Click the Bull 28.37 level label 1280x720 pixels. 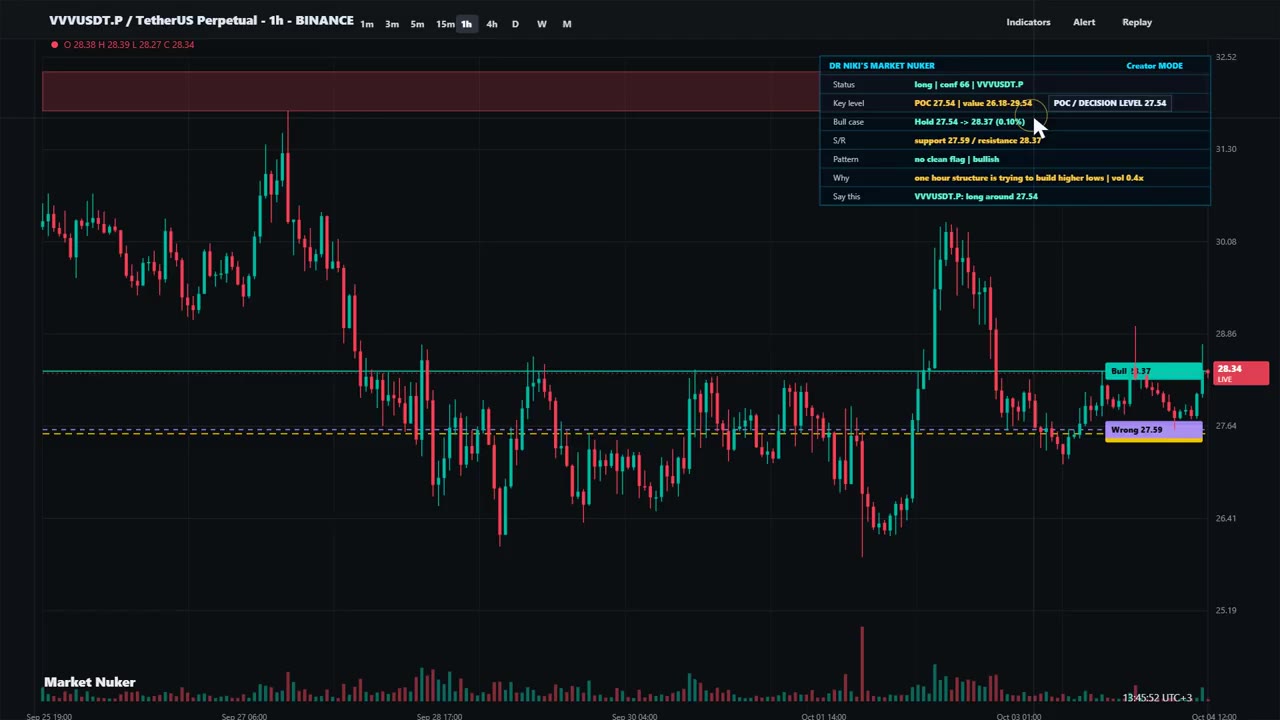(1154, 372)
